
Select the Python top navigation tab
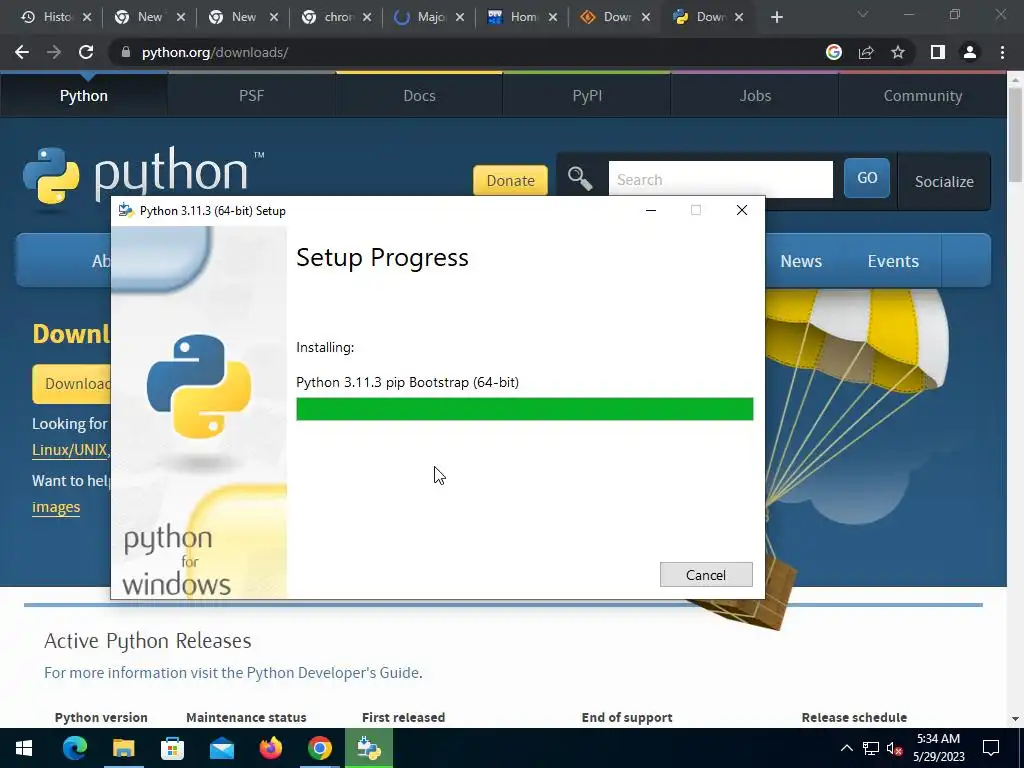84,96
